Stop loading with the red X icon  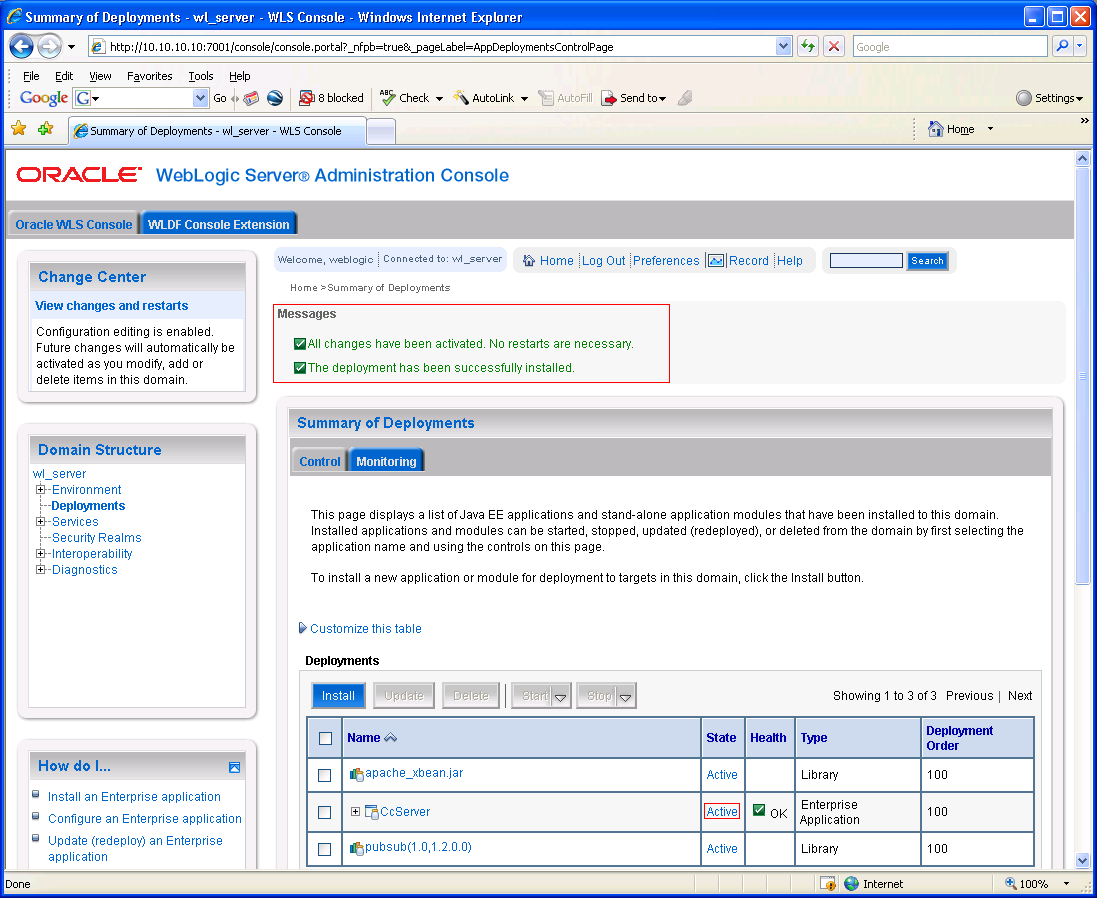click(x=833, y=46)
